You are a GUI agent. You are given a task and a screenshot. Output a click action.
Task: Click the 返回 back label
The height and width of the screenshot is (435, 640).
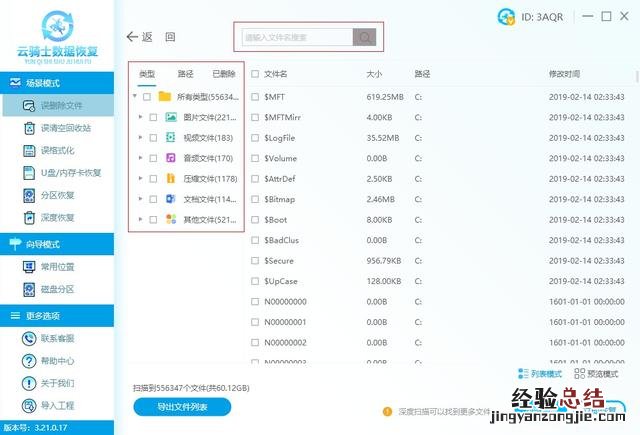[158, 37]
